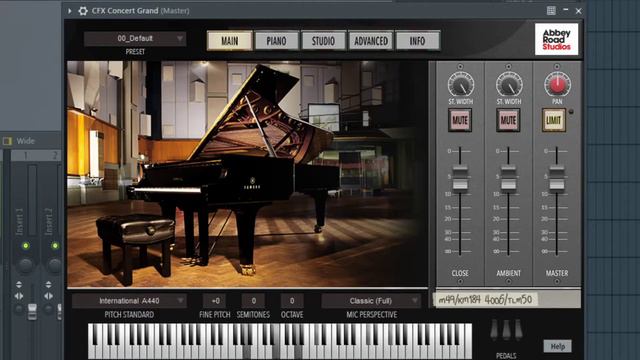Open the 00_Default preset dropdown
This screenshot has width=640, height=360.
pos(135,38)
